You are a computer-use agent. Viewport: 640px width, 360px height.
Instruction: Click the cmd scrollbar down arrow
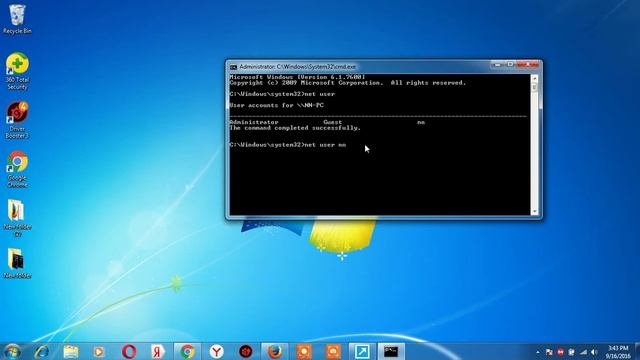pos(534,211)
